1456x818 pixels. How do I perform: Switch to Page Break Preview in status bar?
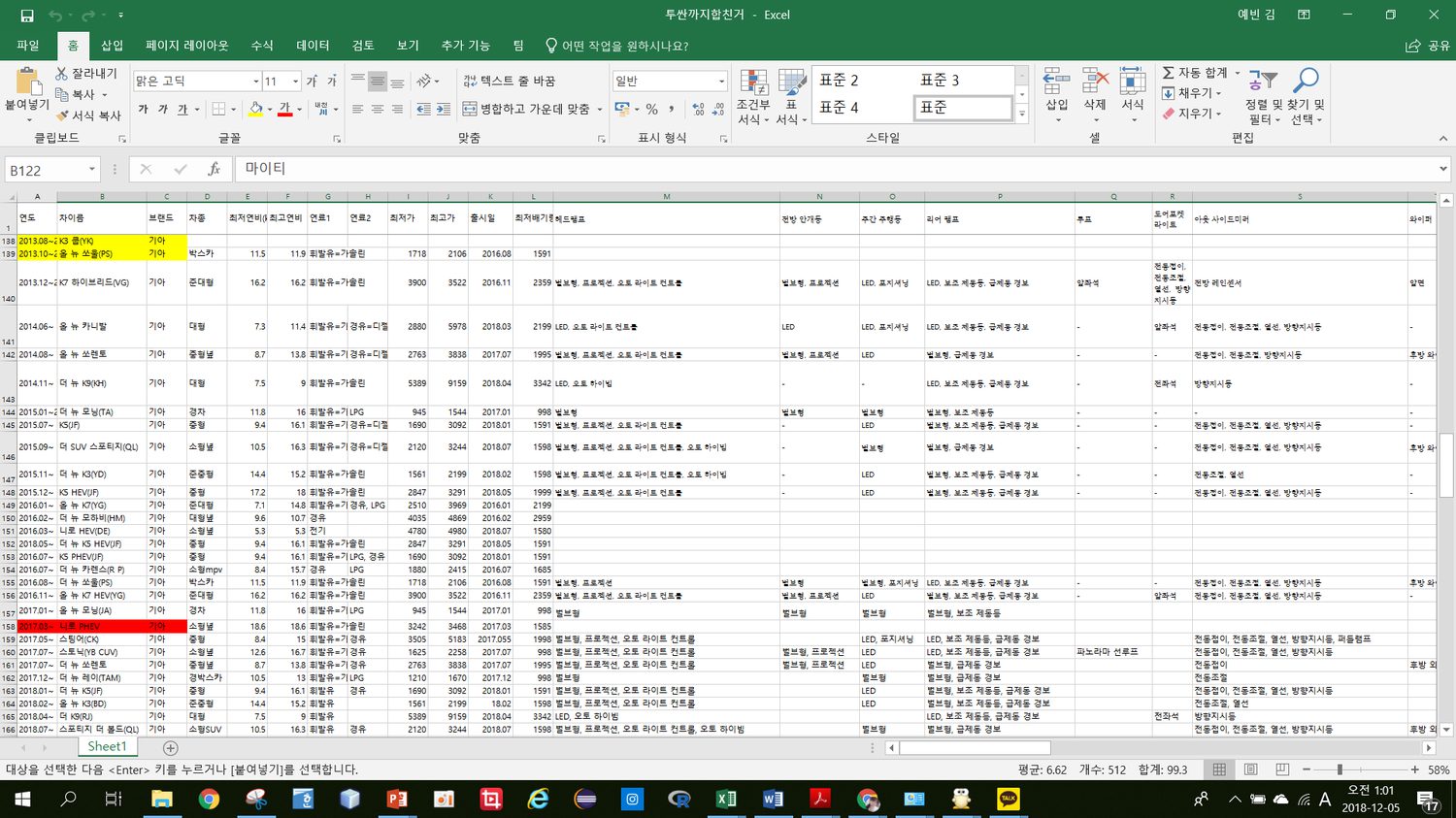pyautogui.click(x=1282, y=769)
